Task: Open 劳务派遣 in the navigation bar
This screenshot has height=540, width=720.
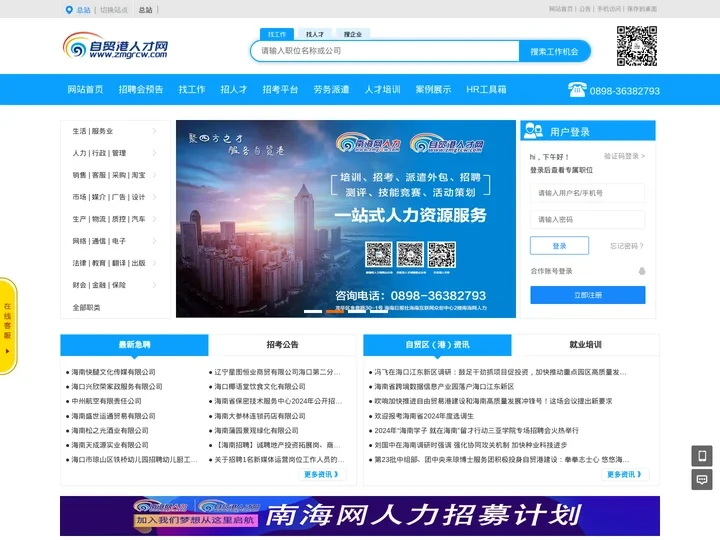Action: (332, 90)
